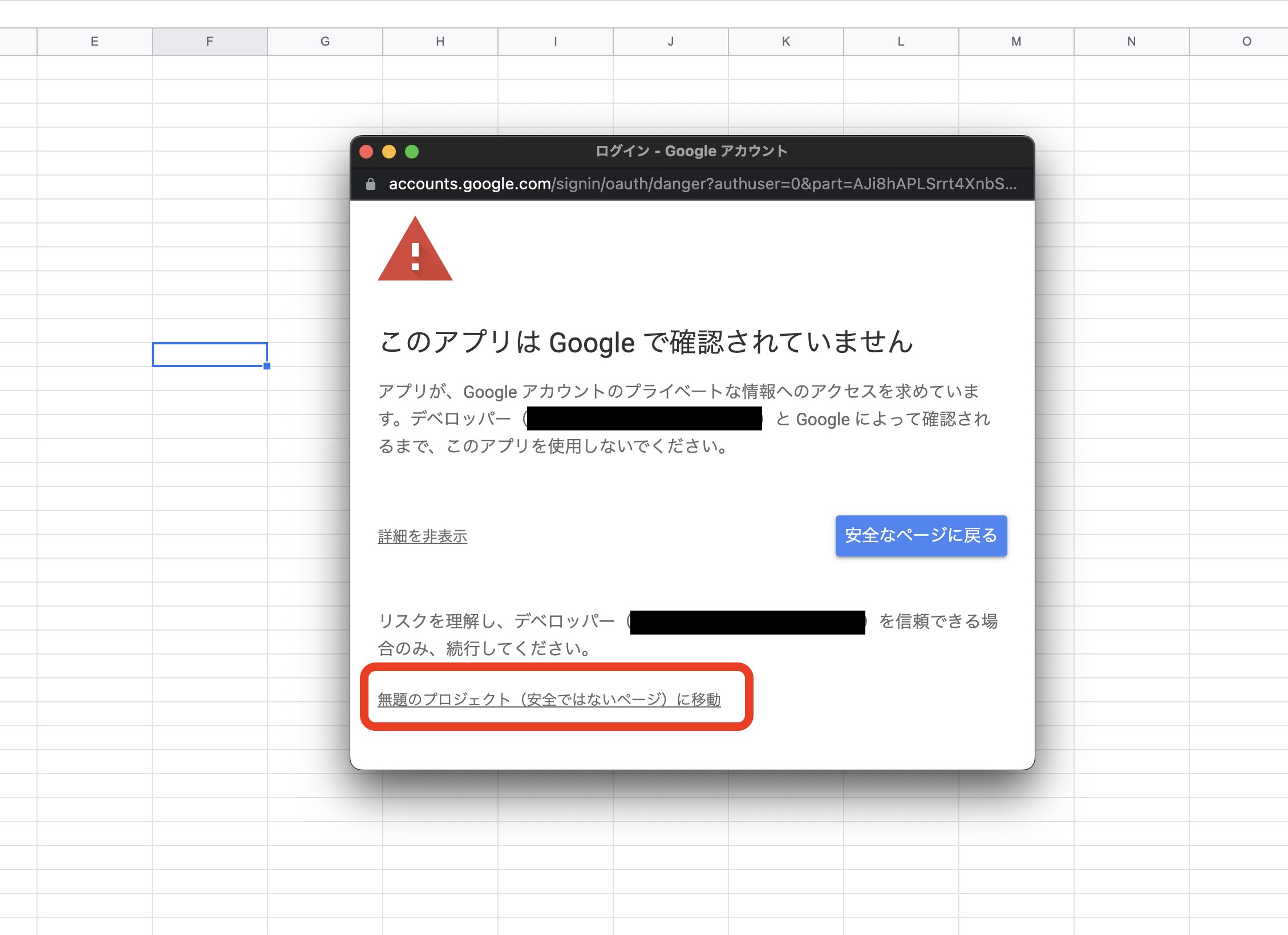
Task: Click the selected cell in column F
Action: (210, 354)
